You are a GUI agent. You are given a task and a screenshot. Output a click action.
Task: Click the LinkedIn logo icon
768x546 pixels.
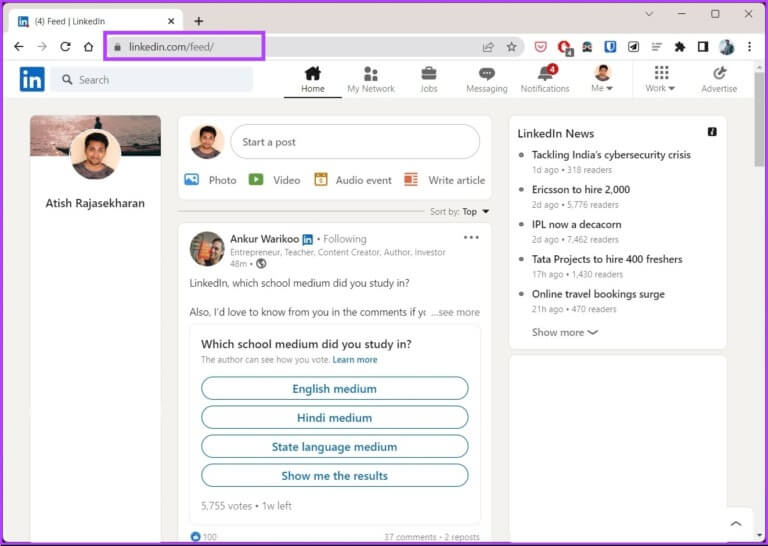(32, 79)
